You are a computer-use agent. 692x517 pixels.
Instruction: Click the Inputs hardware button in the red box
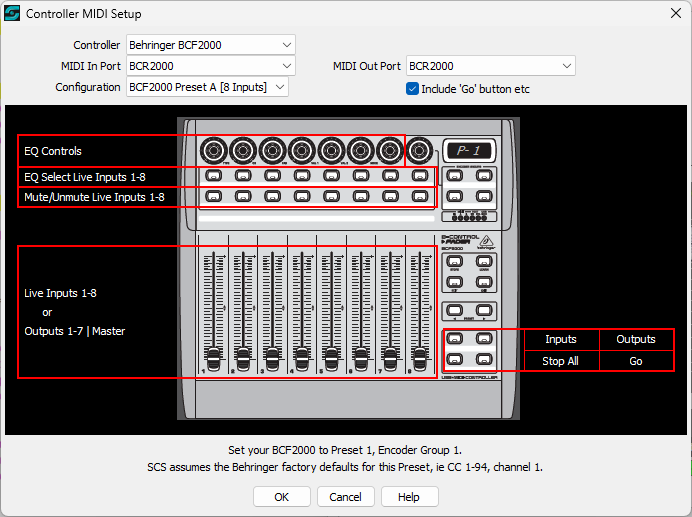tap(455, 339)
